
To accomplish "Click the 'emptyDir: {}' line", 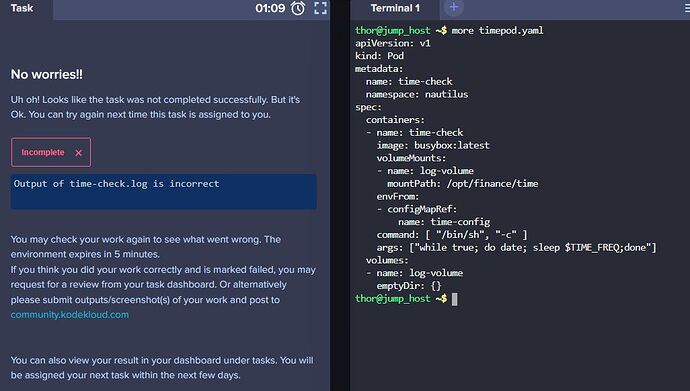I will click(x=409, y=285).
